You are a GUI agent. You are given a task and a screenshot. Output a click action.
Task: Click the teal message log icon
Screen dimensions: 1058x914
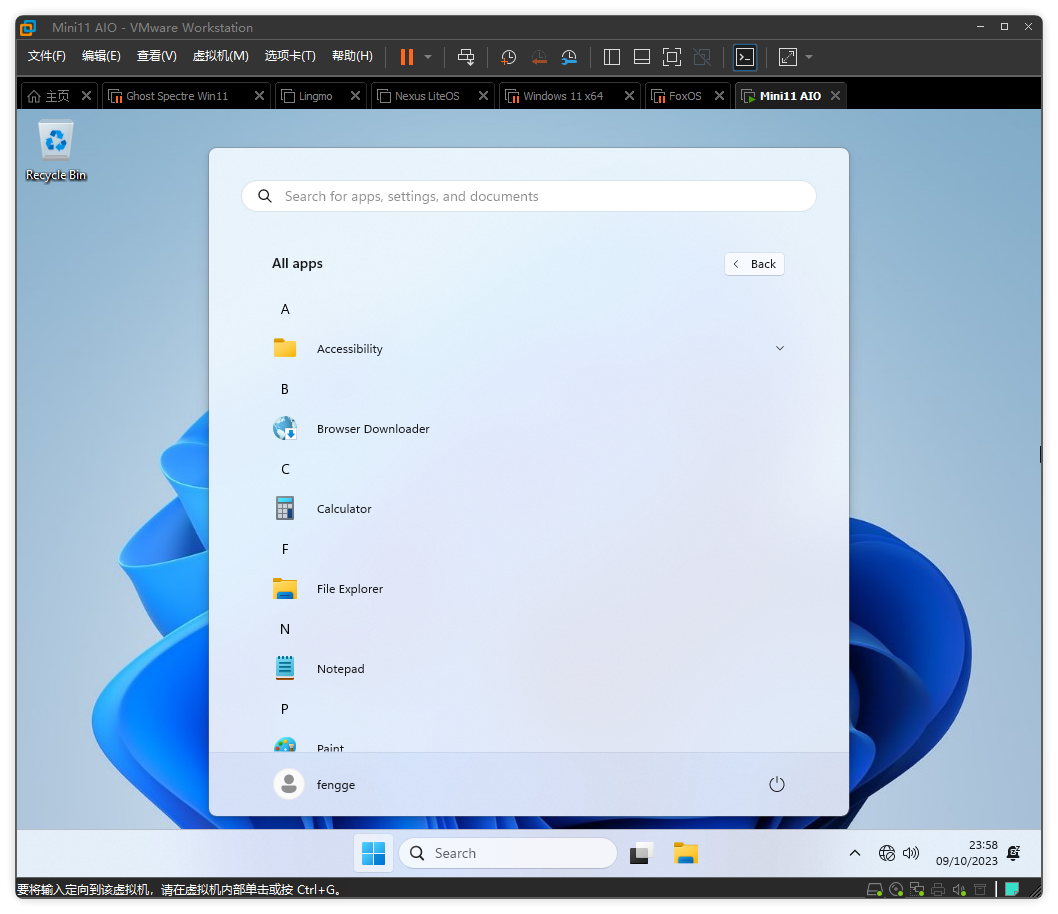1011,889
